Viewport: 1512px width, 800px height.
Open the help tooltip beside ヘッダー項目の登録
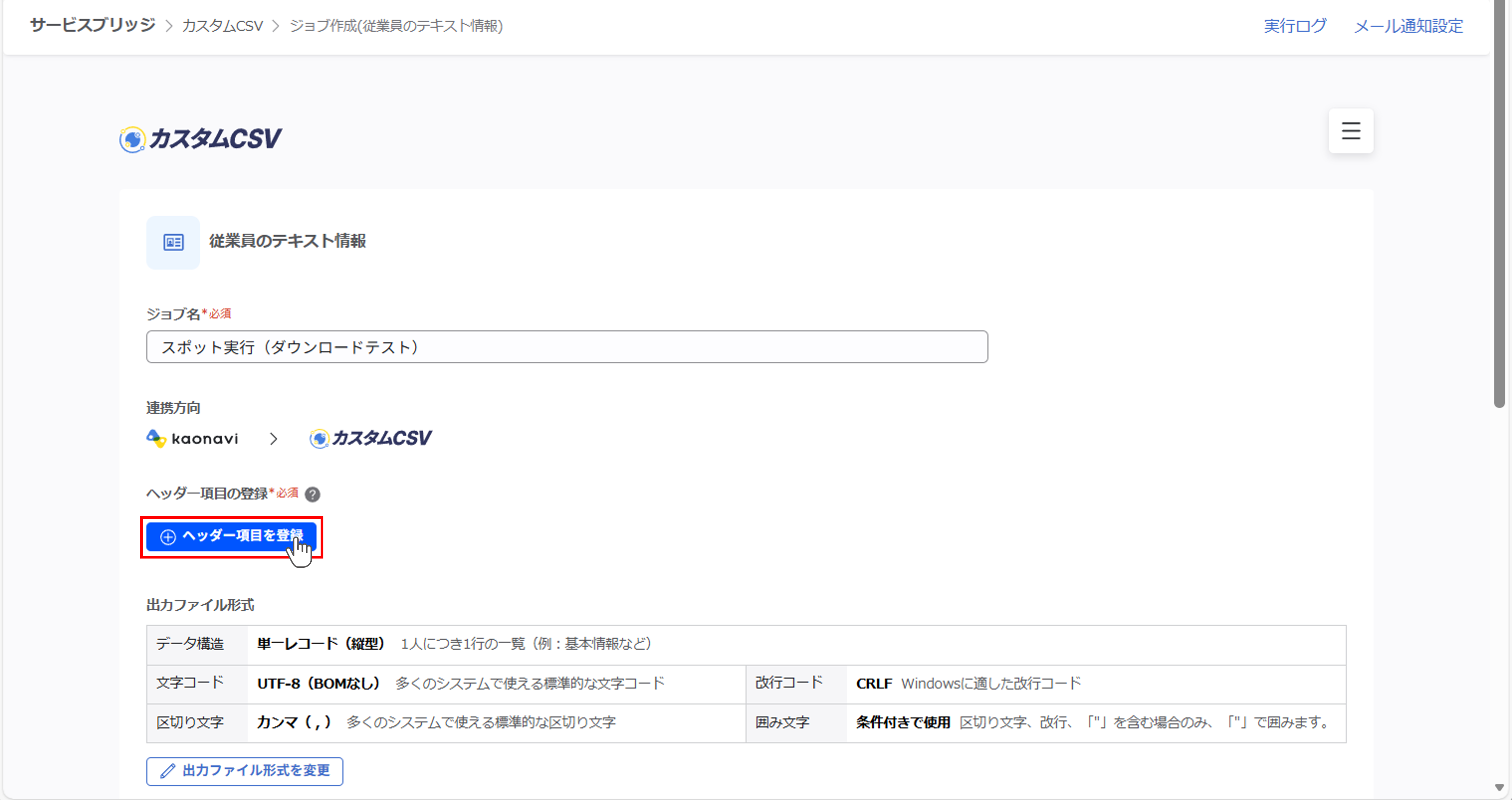(313, 494)
